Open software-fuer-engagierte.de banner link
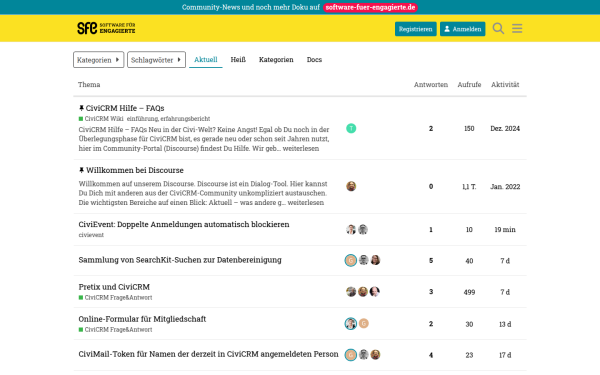 (x=370, y=7)
